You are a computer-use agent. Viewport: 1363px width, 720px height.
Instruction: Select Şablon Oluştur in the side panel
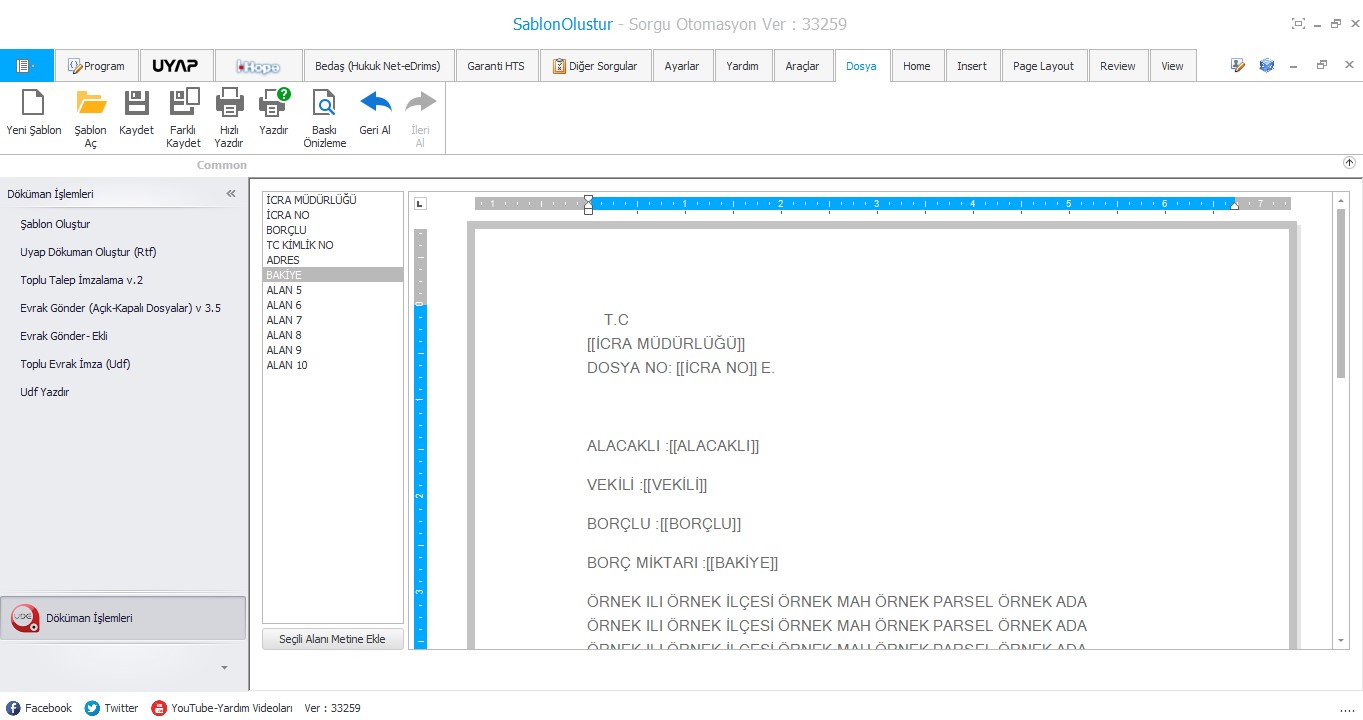pos(55,224)
